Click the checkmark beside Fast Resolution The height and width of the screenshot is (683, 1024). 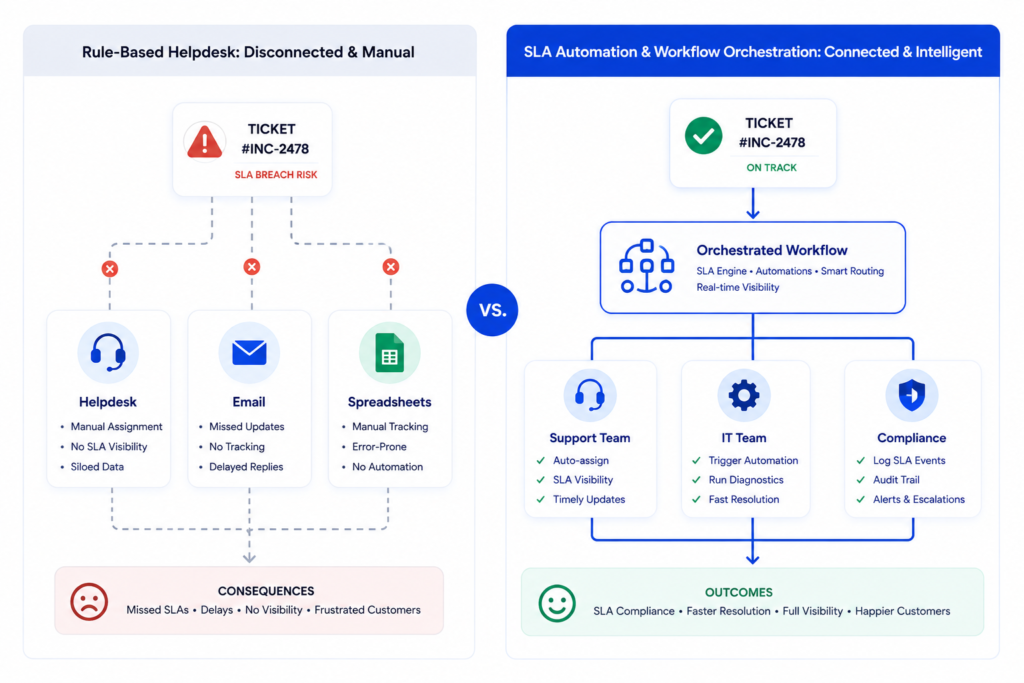[x=696, y=500]
